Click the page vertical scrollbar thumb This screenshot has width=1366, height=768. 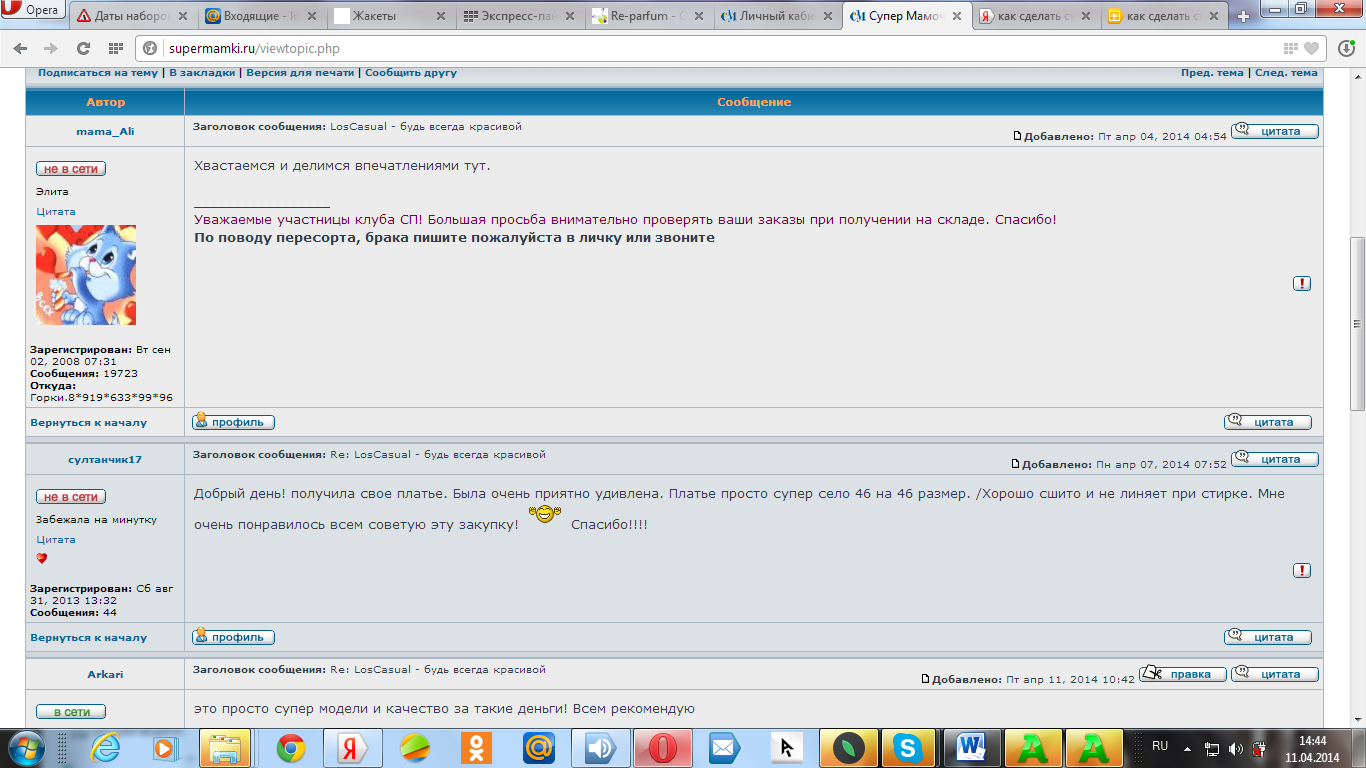point(1357,324)
